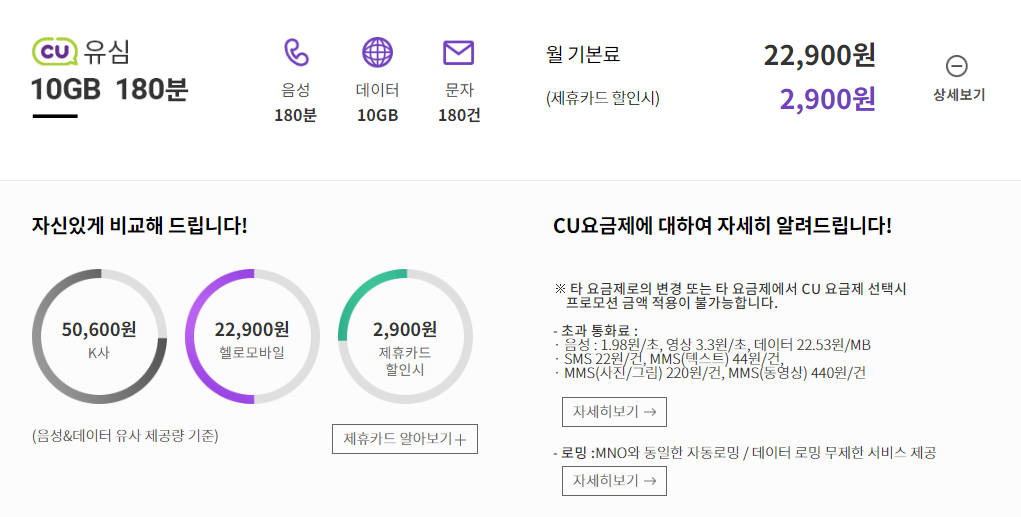The height and width of the screenshot is (517, 1021).
Task: Click the 음성 180분 value
Action: [x=296, y=115]
